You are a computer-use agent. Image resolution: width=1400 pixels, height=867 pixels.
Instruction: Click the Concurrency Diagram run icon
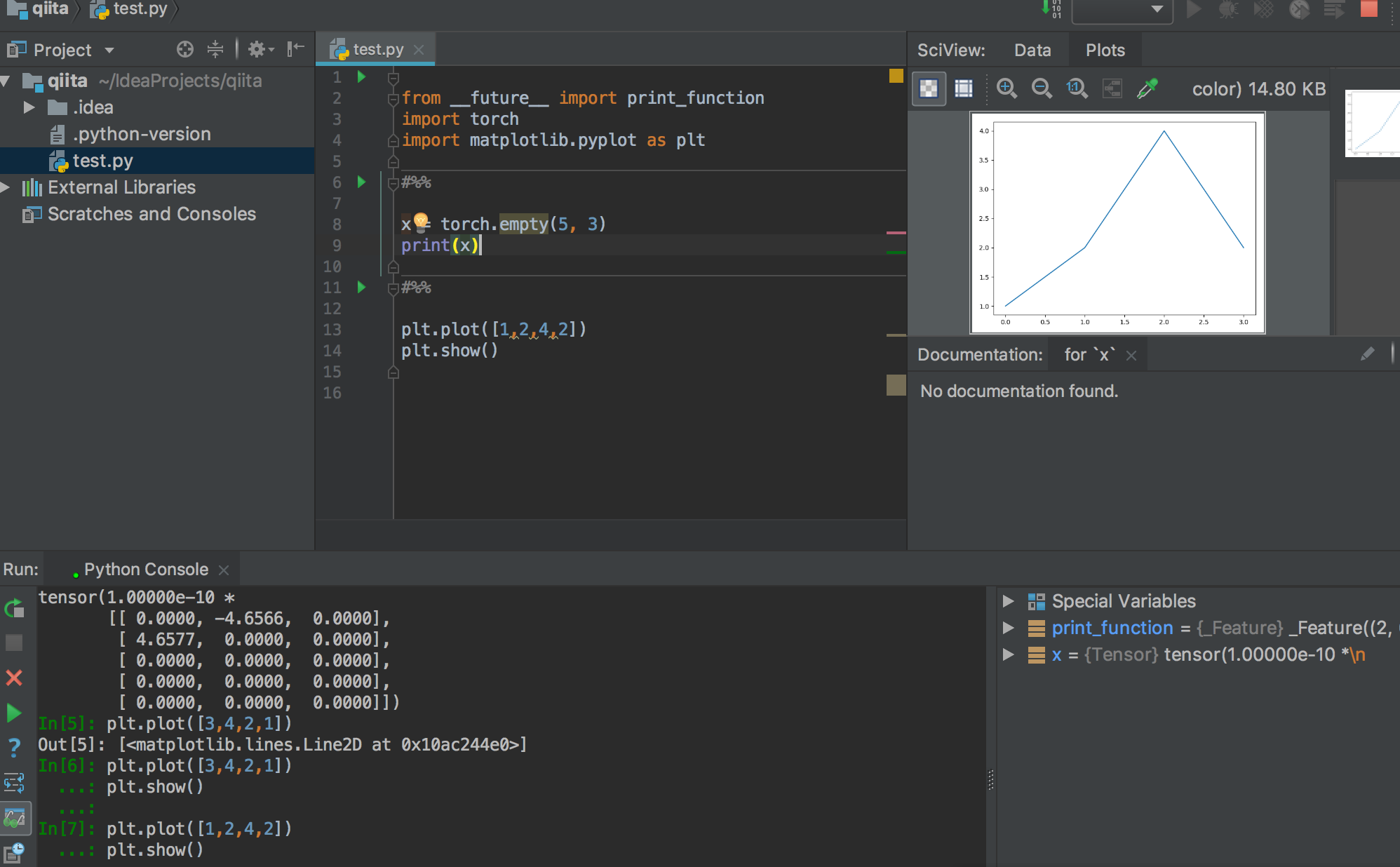click(1334, 9)
